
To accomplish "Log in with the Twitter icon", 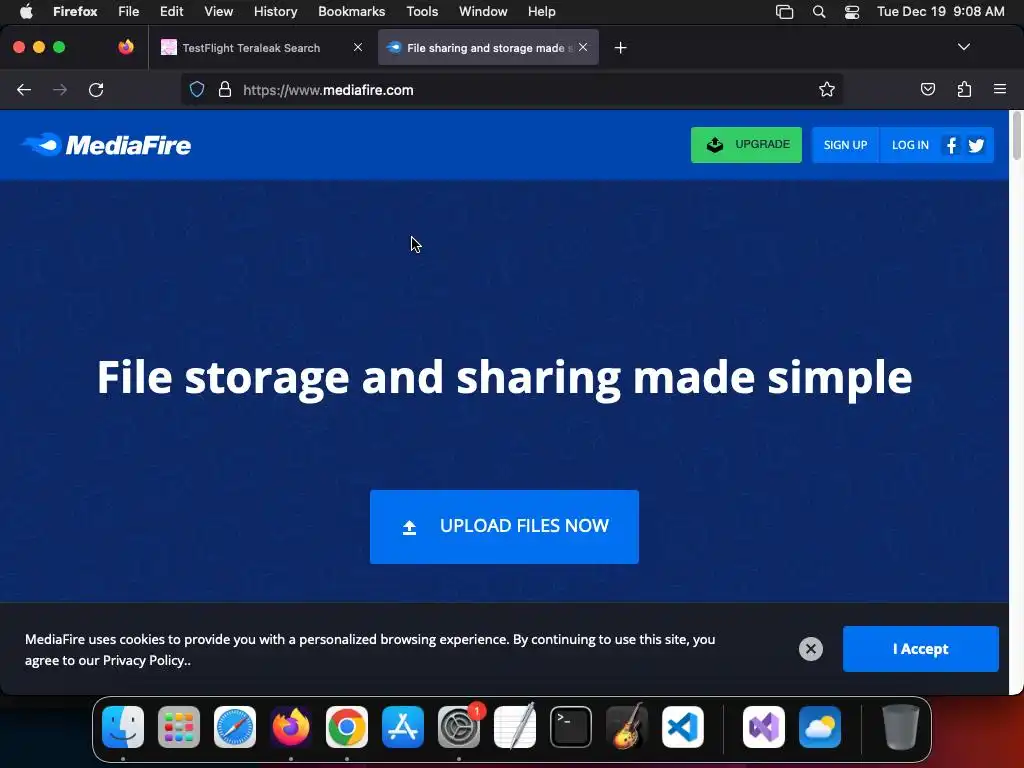I will [976, 145].
